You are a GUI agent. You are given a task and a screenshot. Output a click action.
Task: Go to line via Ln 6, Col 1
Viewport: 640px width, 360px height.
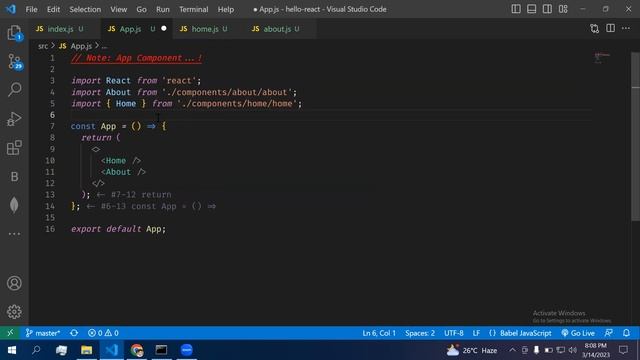coord(379,333)
